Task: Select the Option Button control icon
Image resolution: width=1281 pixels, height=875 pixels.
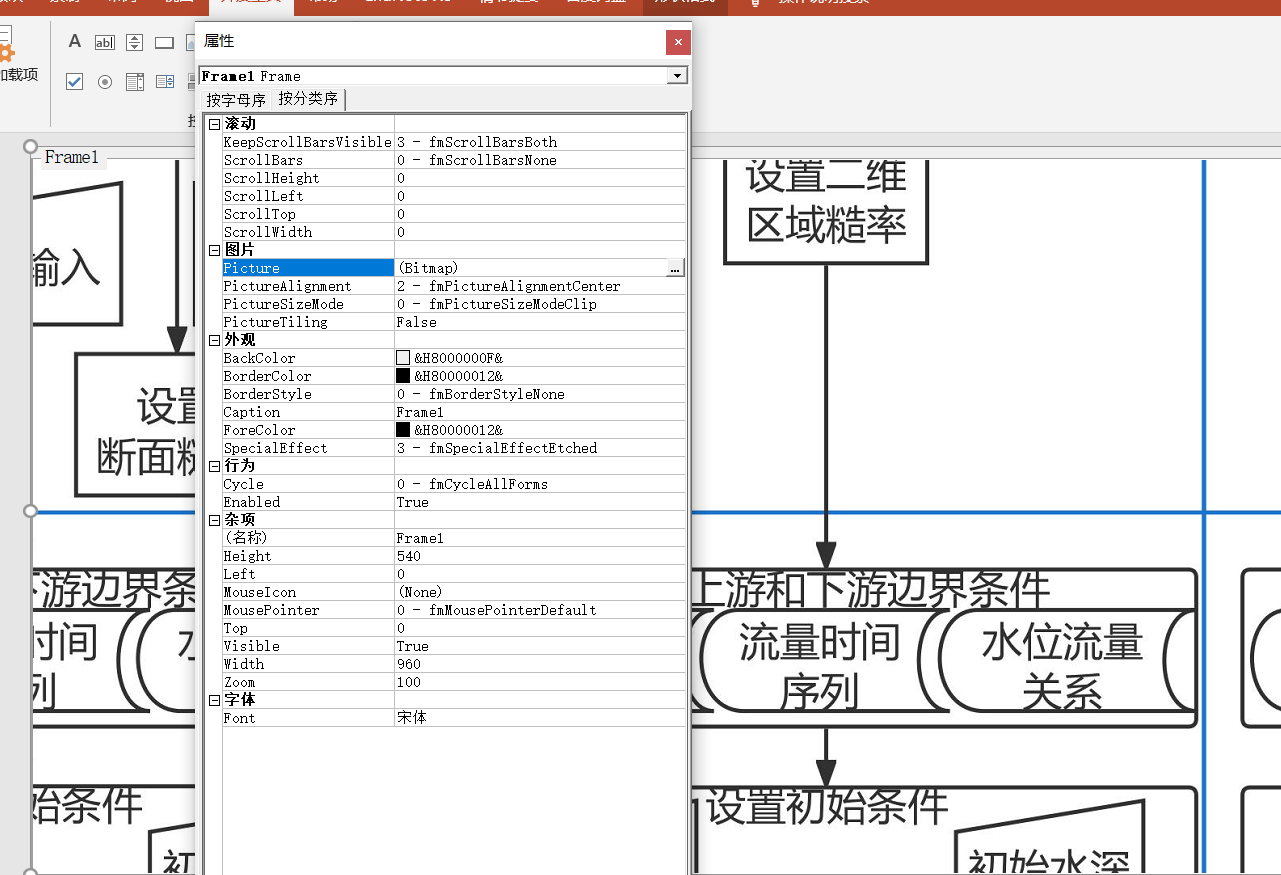Action: coord(105,82)
